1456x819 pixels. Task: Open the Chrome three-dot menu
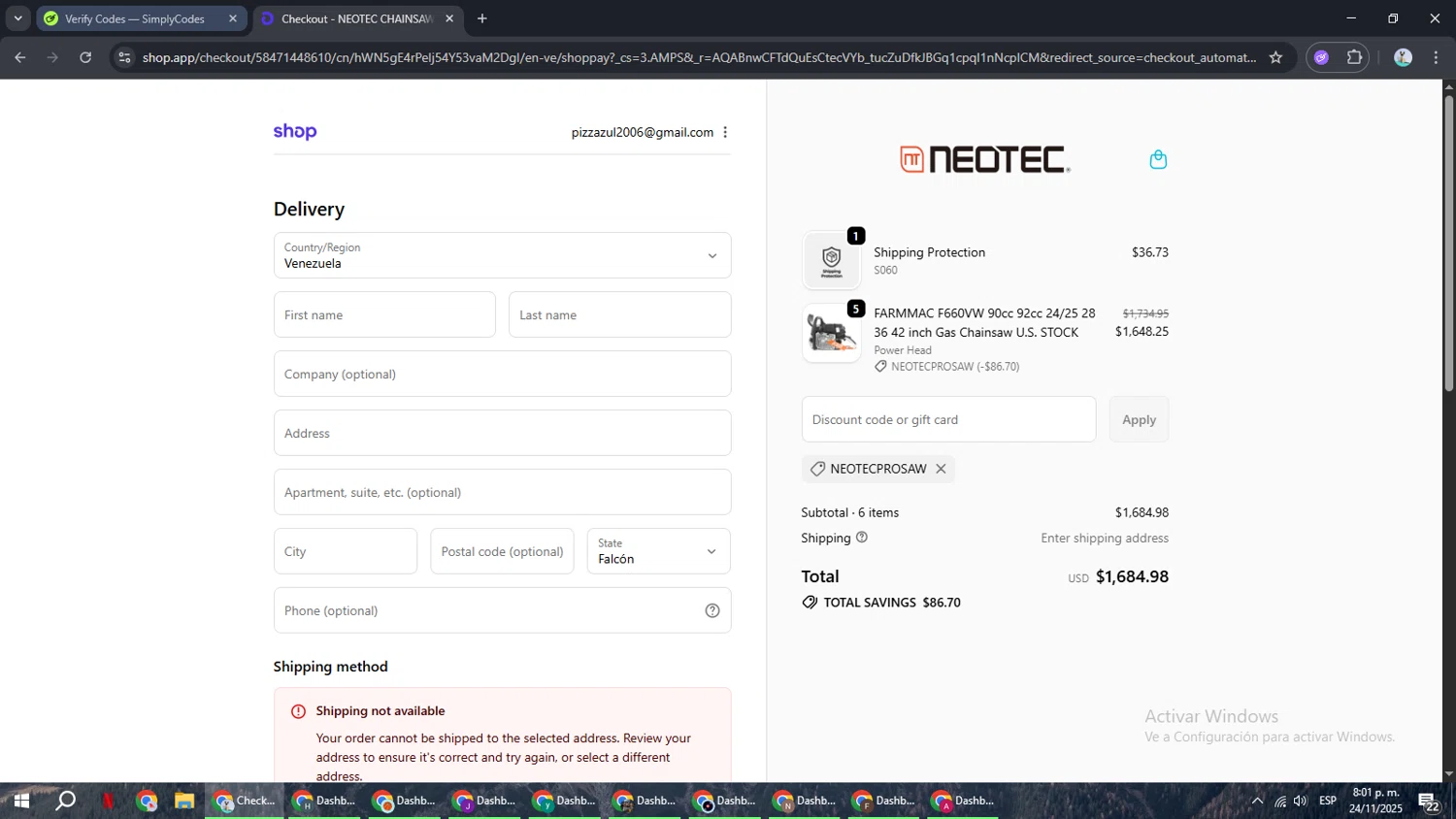click(1436, 57)
